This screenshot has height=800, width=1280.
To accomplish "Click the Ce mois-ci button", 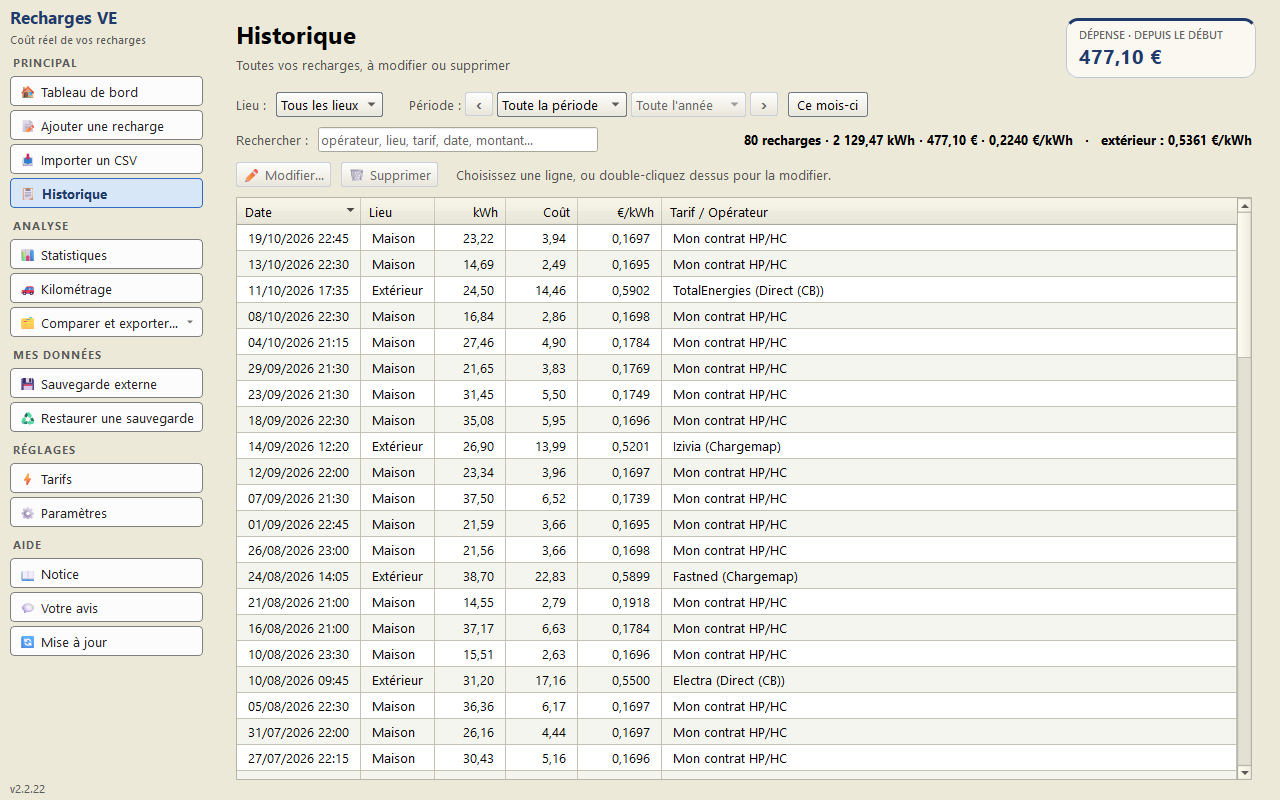I will pos(828,105).
